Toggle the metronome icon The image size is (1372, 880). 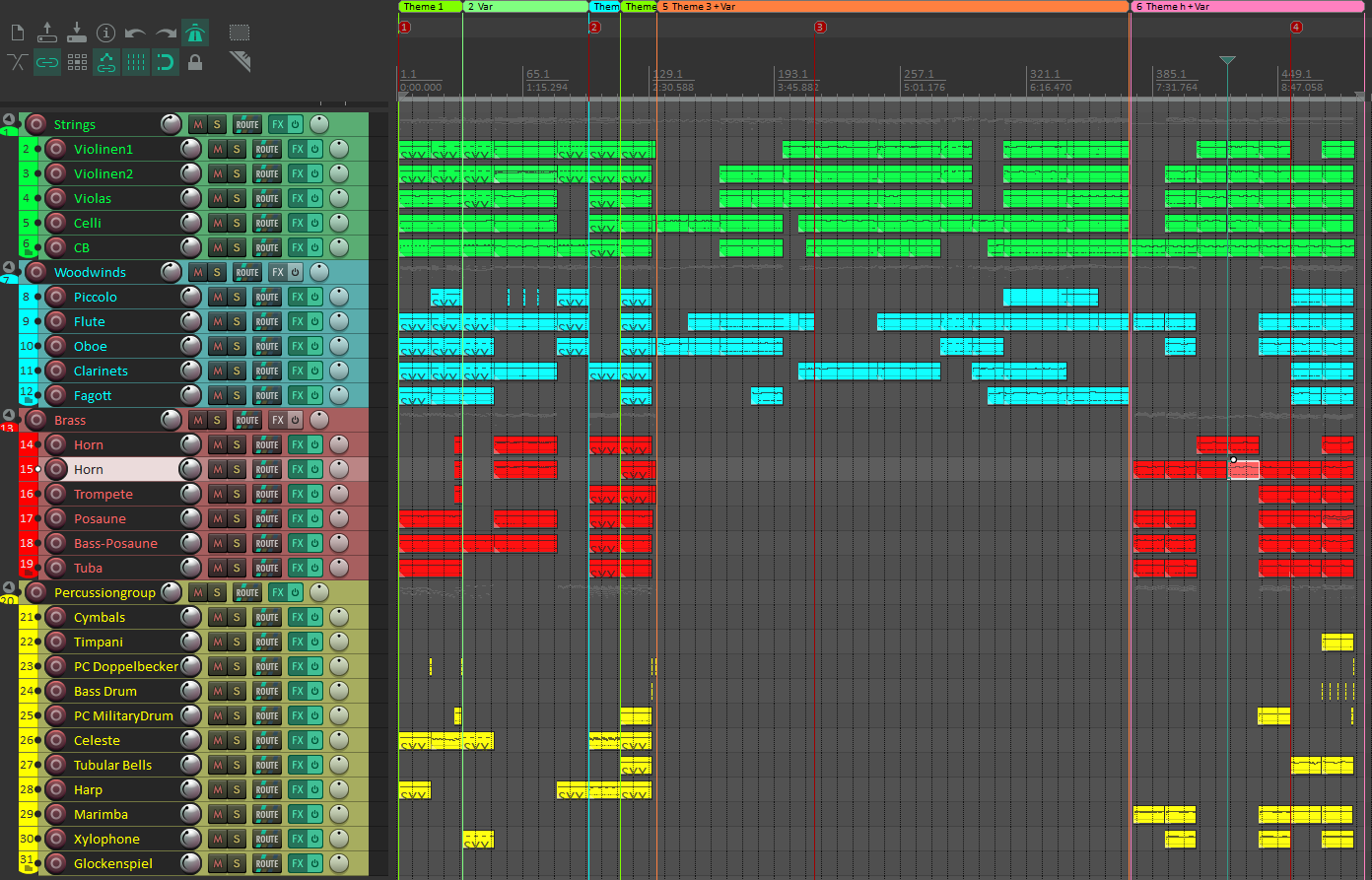pos(195,34)
